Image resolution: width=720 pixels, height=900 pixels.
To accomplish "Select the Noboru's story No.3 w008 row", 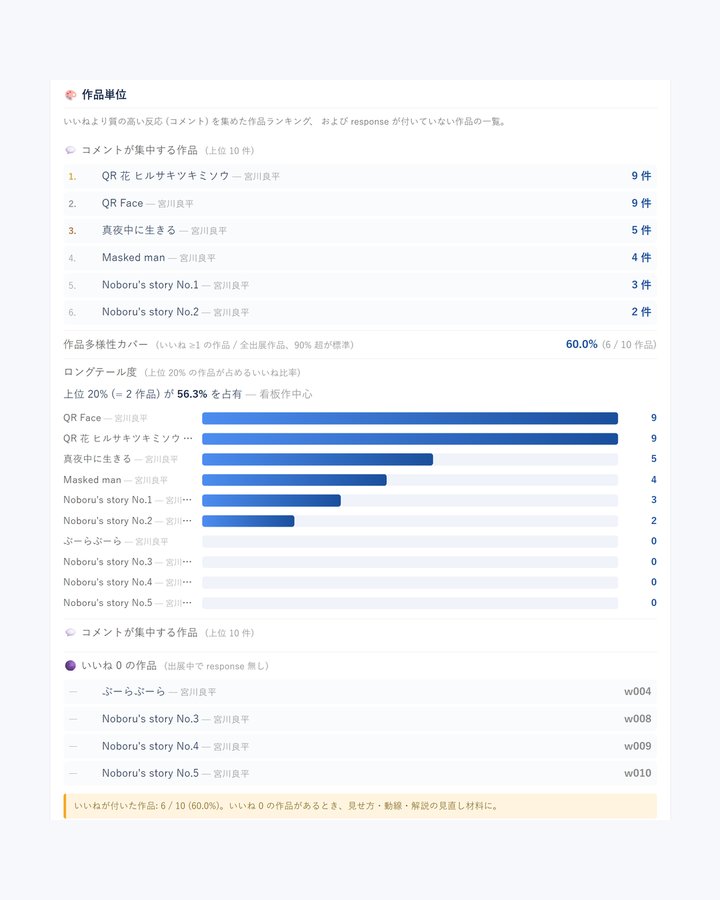I will [x=360, y=719].
